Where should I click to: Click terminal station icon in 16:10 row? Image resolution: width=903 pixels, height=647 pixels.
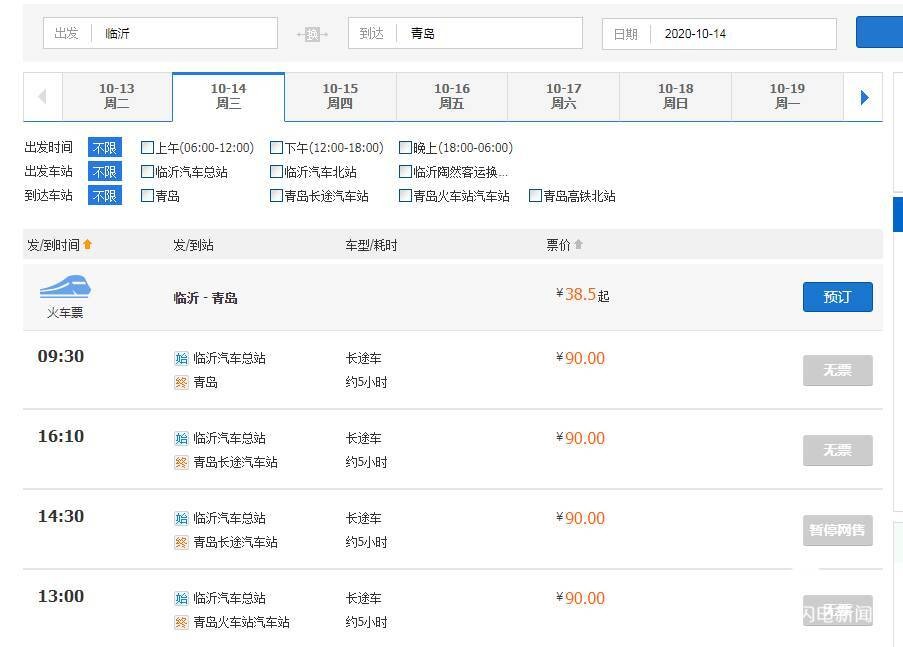[x=181, y=462]
